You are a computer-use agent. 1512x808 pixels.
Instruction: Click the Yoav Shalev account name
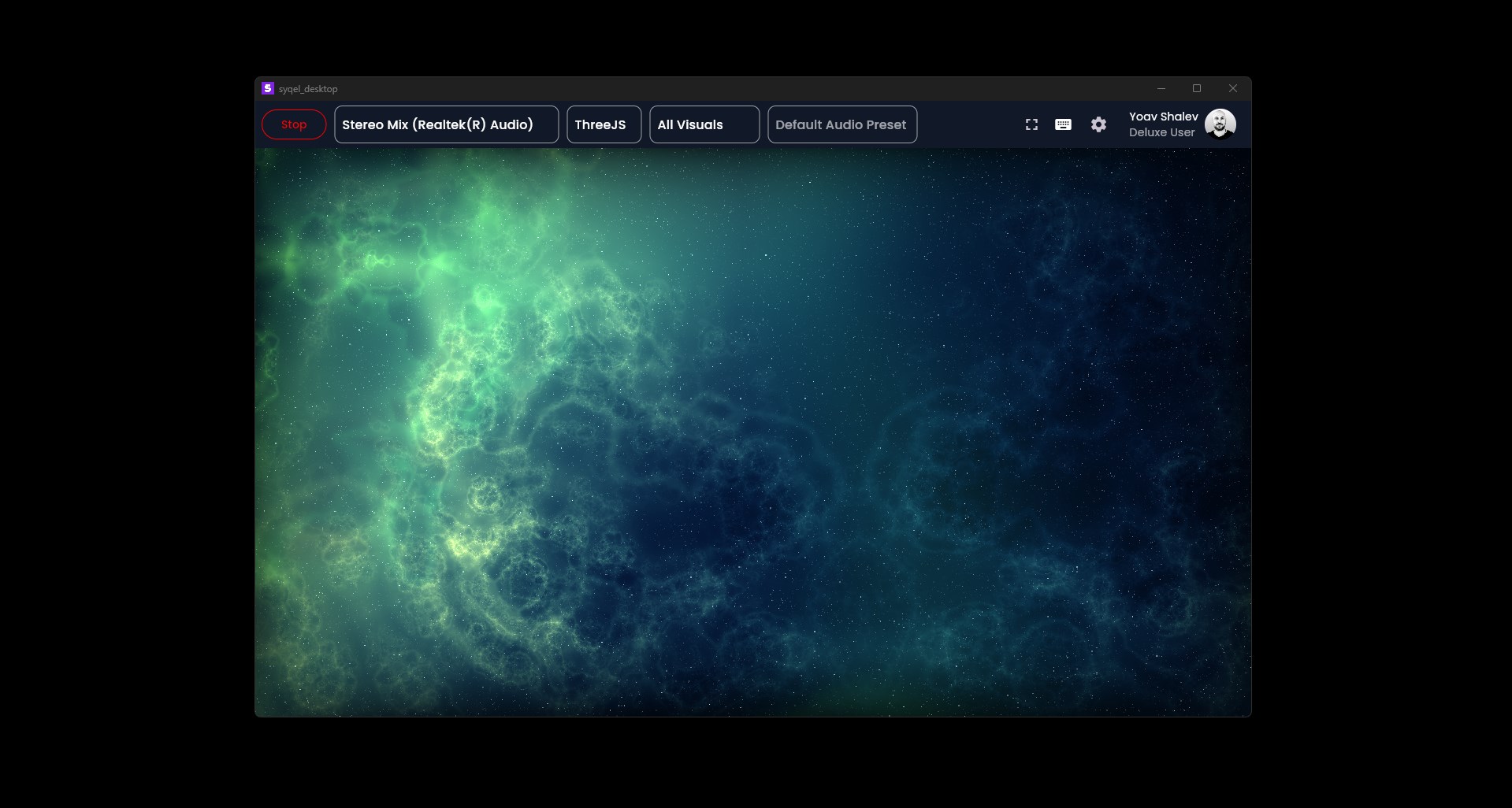(x=1164, y=117)
